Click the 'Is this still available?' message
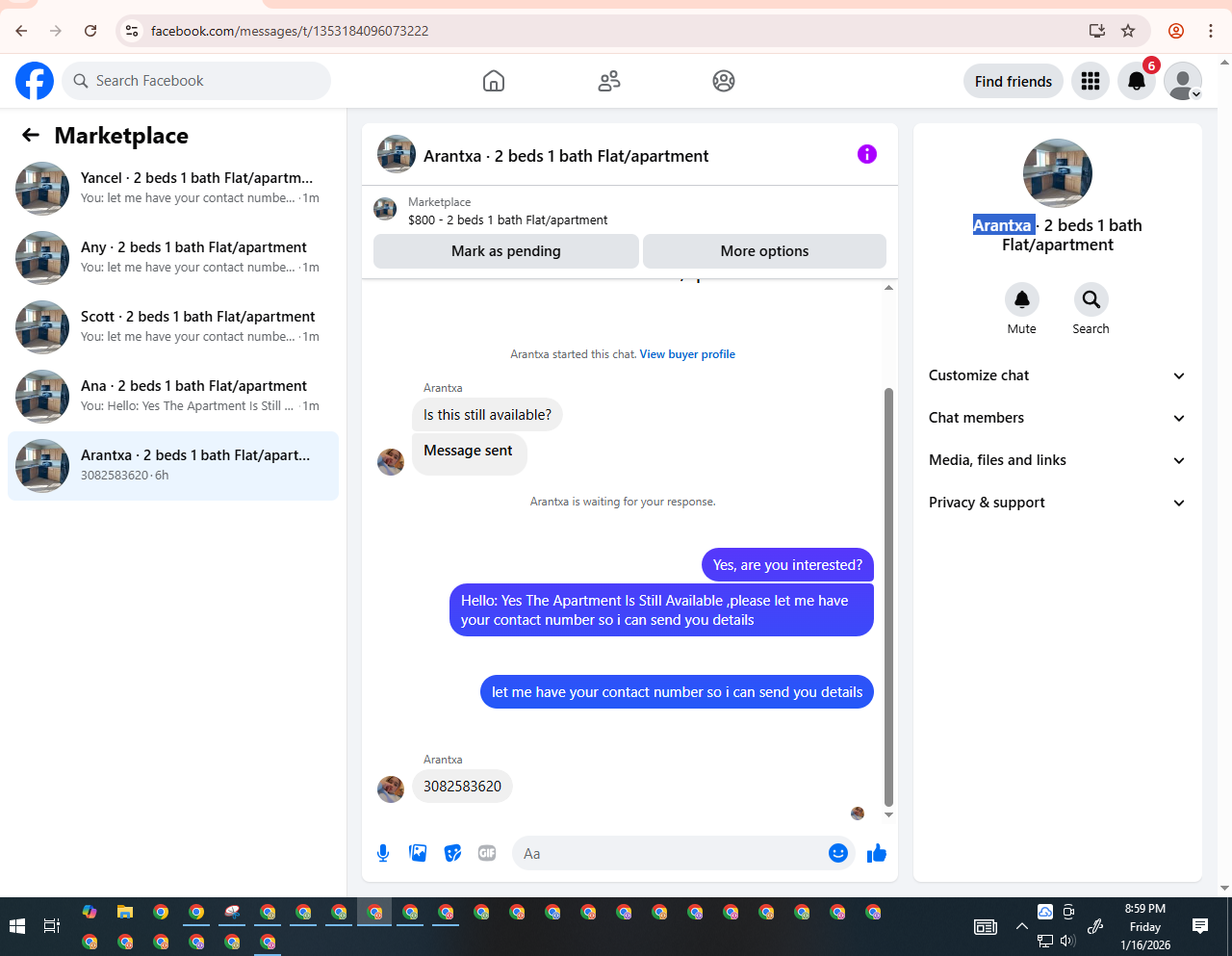This screenshot has height=956, width=1232. 487,415
